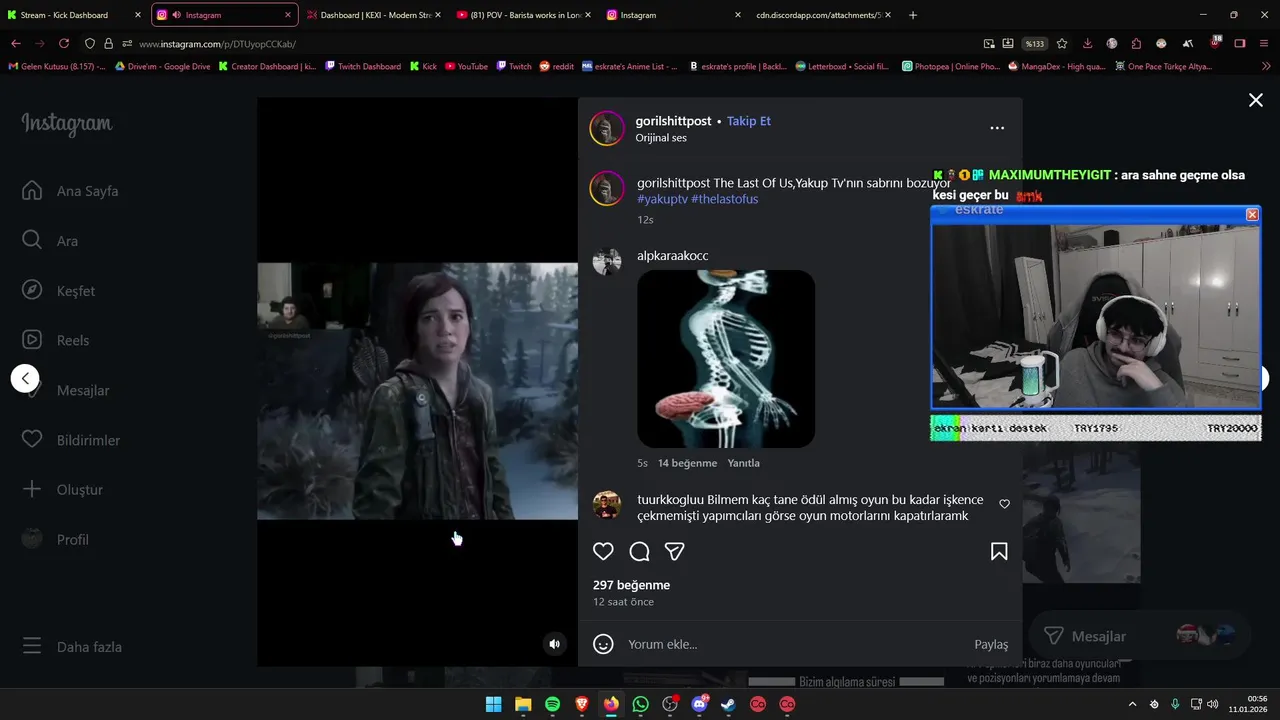Screen dimensions: 1280x720
Task: Open the Firefox hamburger menu
Action: [1264, 44]
